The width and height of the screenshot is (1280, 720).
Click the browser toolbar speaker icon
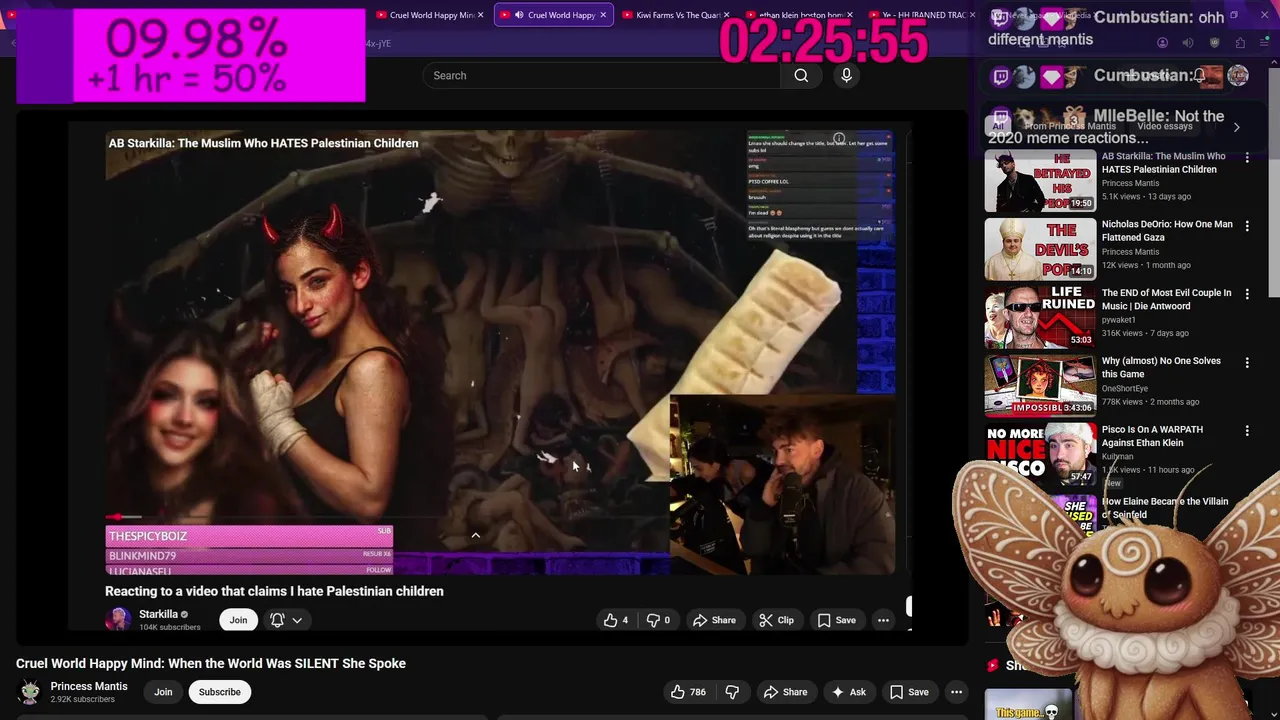(1188, 43)
